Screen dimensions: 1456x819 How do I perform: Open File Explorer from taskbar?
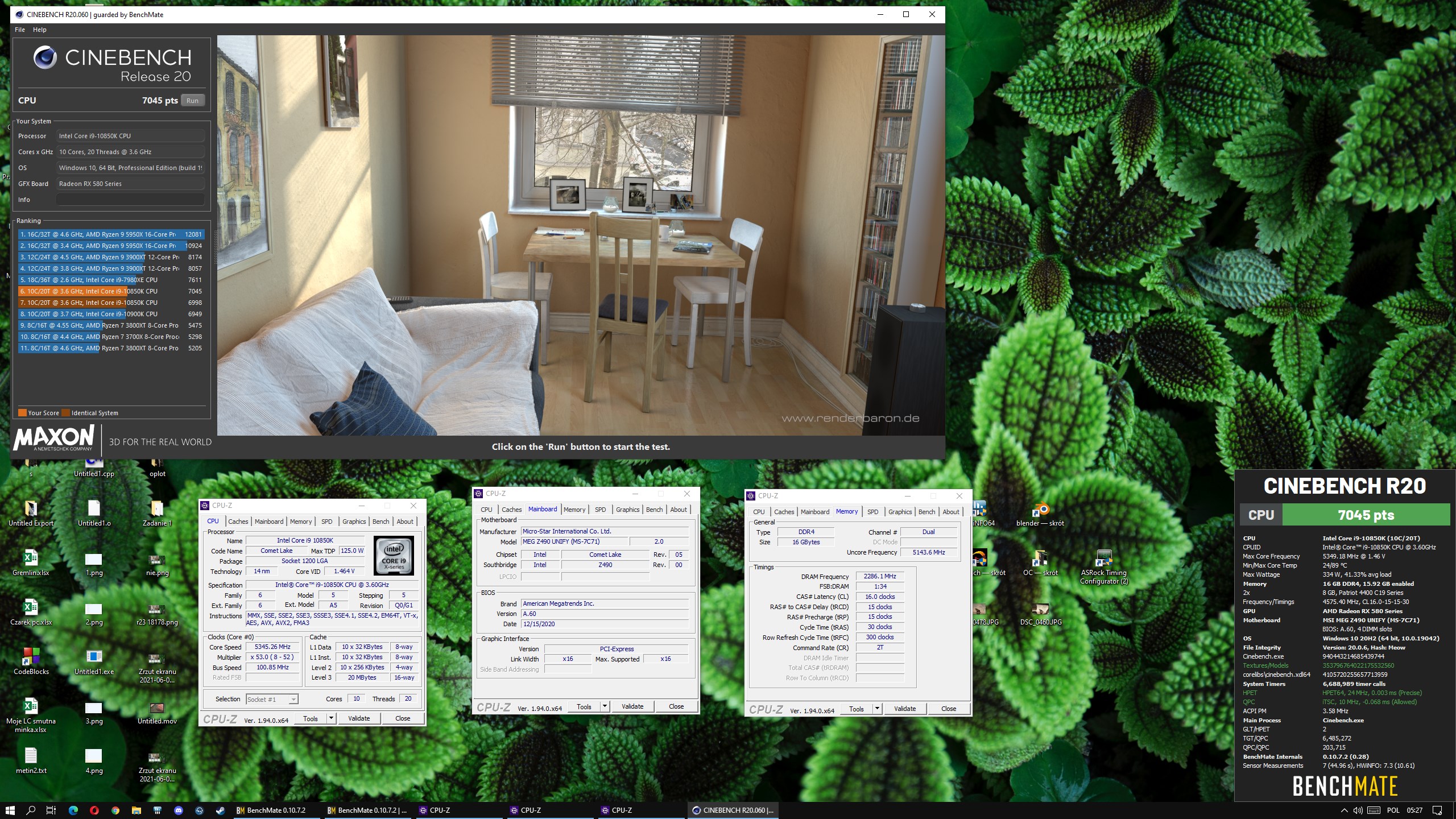[x=136, y=810]
